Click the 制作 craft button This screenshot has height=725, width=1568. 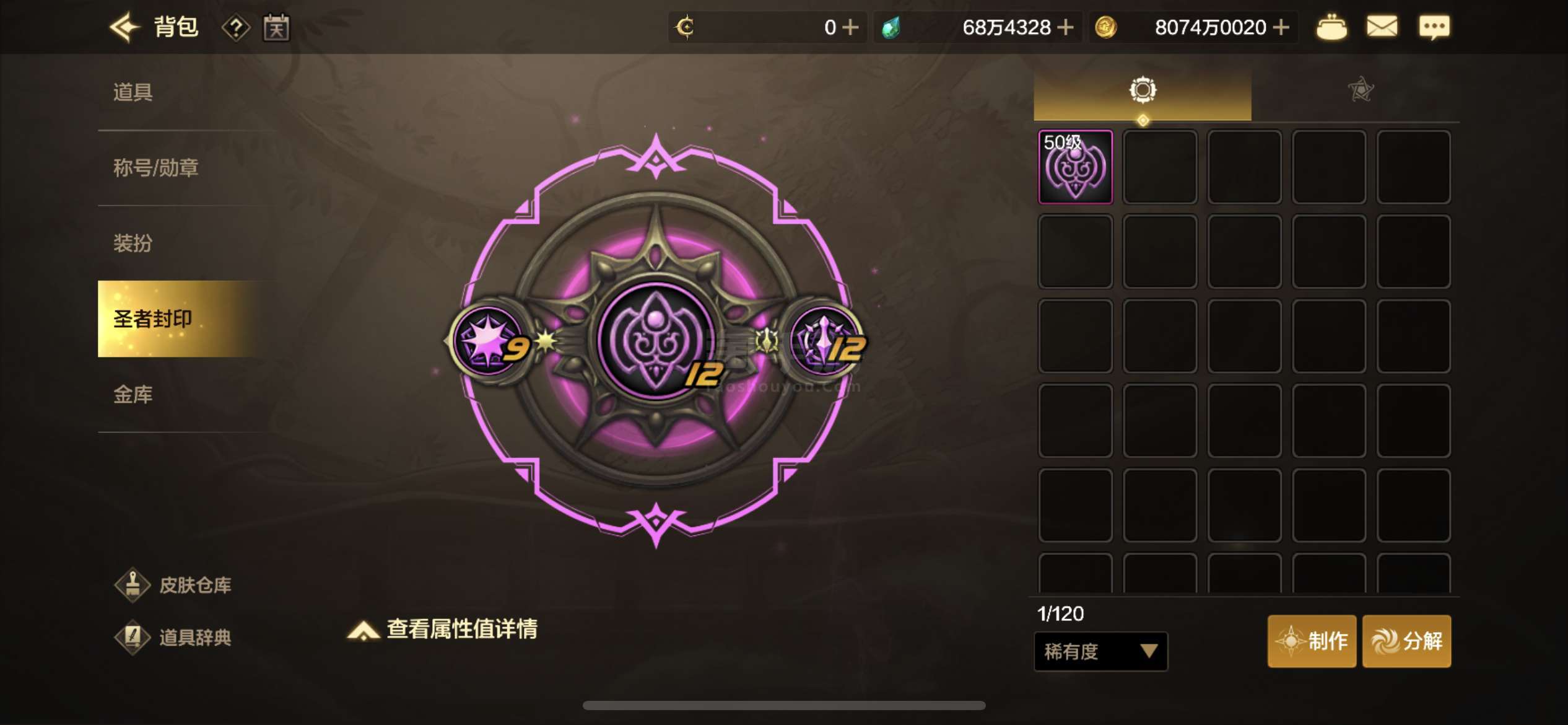point(1312,641)
